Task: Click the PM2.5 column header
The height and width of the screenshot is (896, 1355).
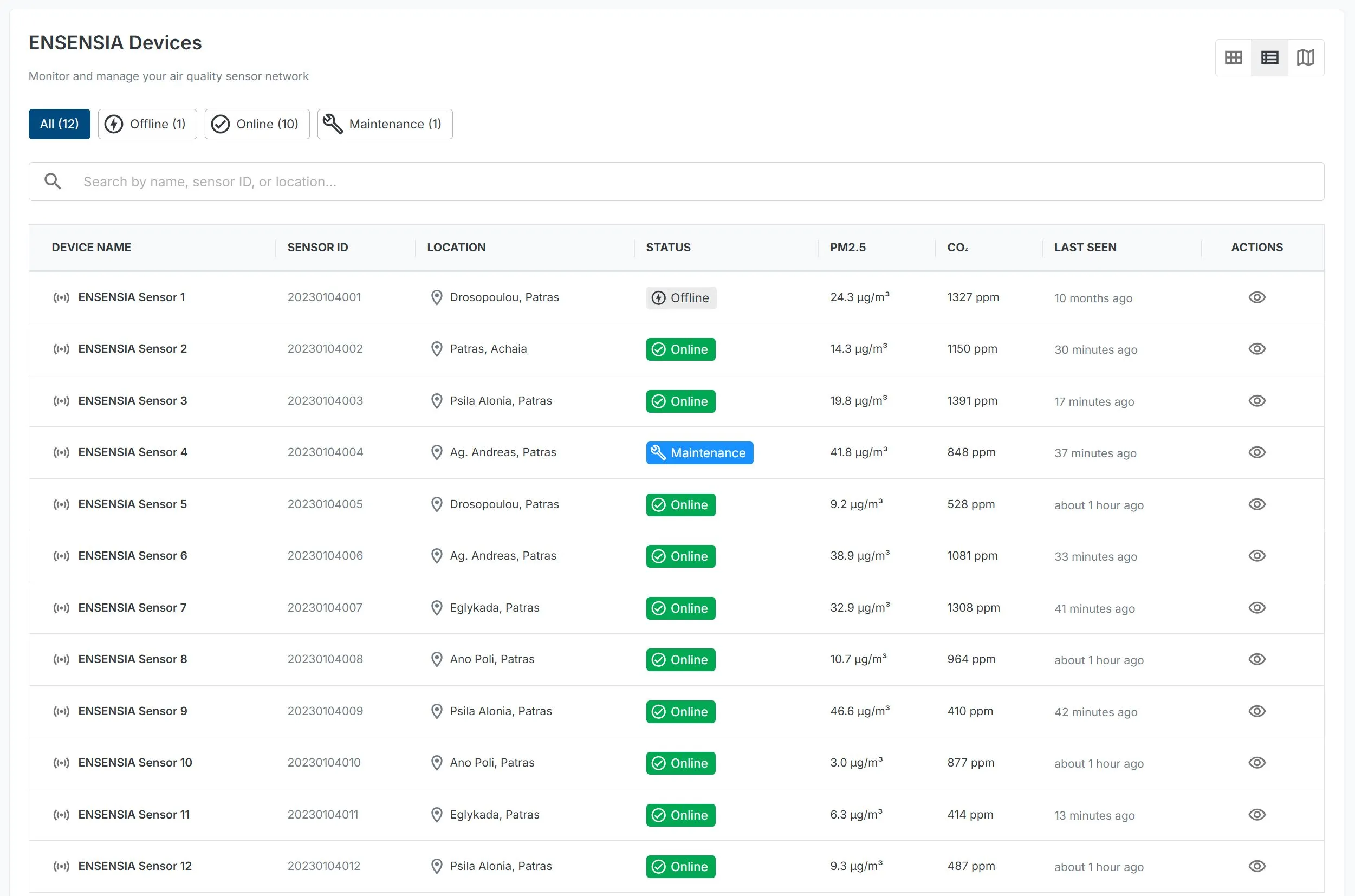Action: (x=847, y=248)
